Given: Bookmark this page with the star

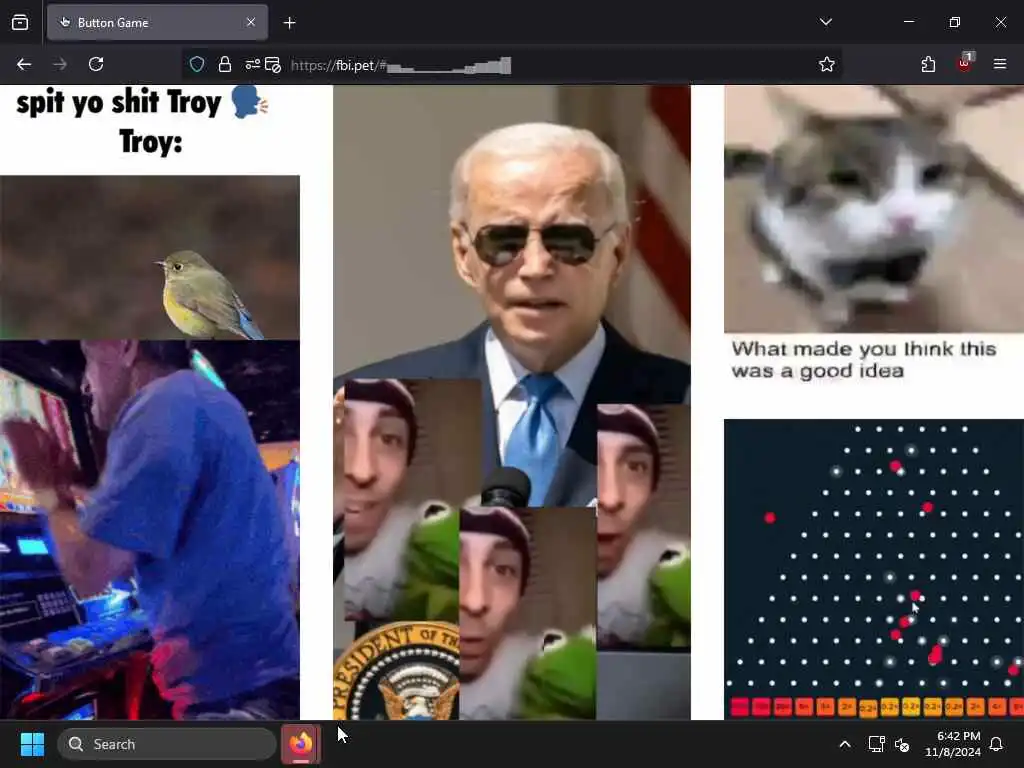Looking at the screenshot, I should click(827, 64).
